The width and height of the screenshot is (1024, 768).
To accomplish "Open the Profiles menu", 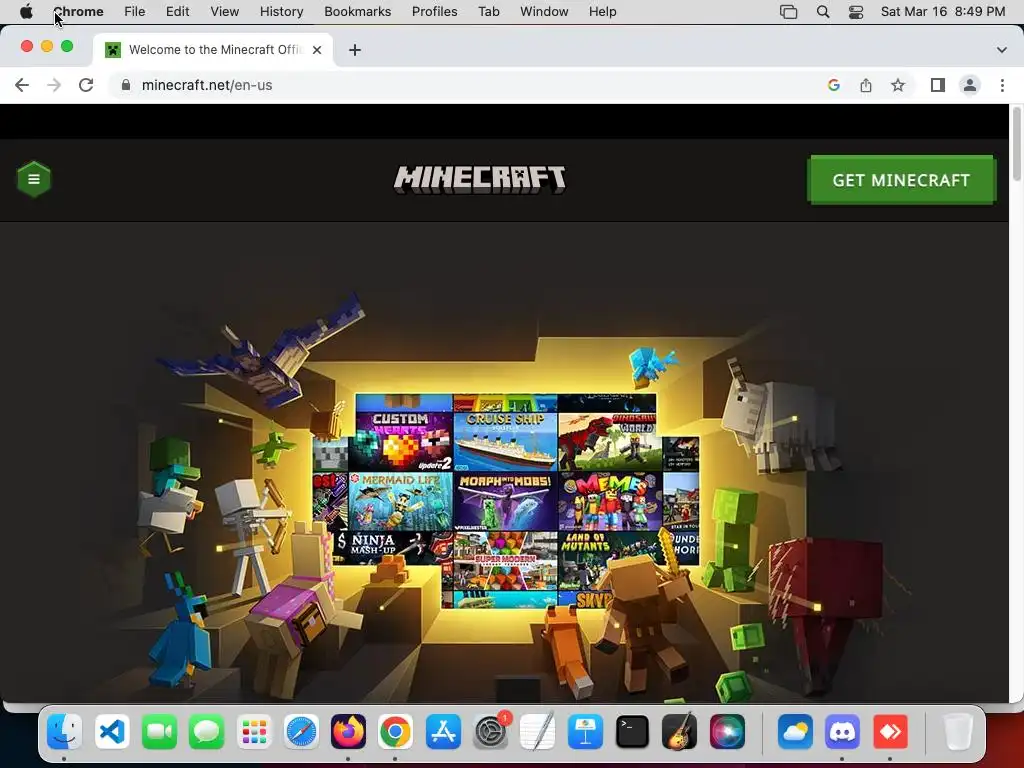I will pyautogui.click(x=434, y=12).
